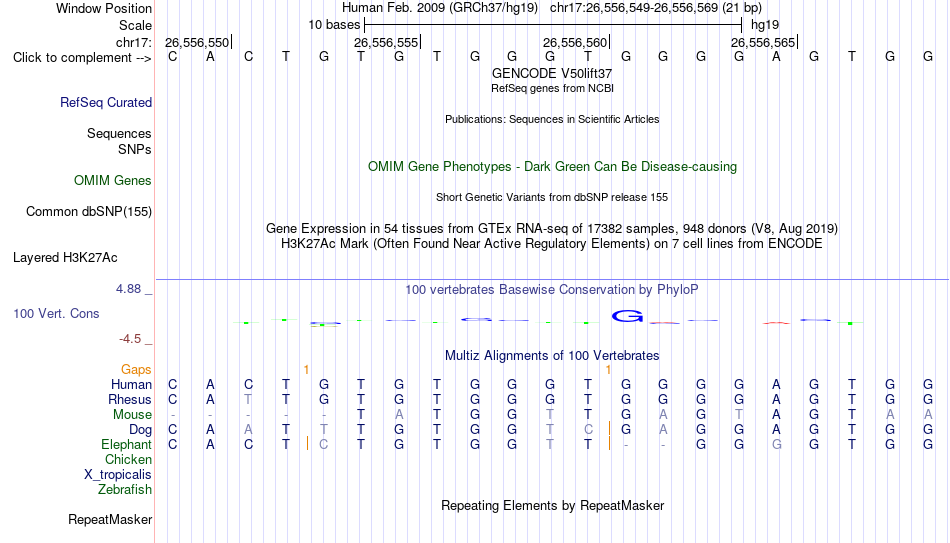Select the 'Elephant' species label
Viewport: 950px width, 543px height.
pyautogui.click(x=126, y=445)
